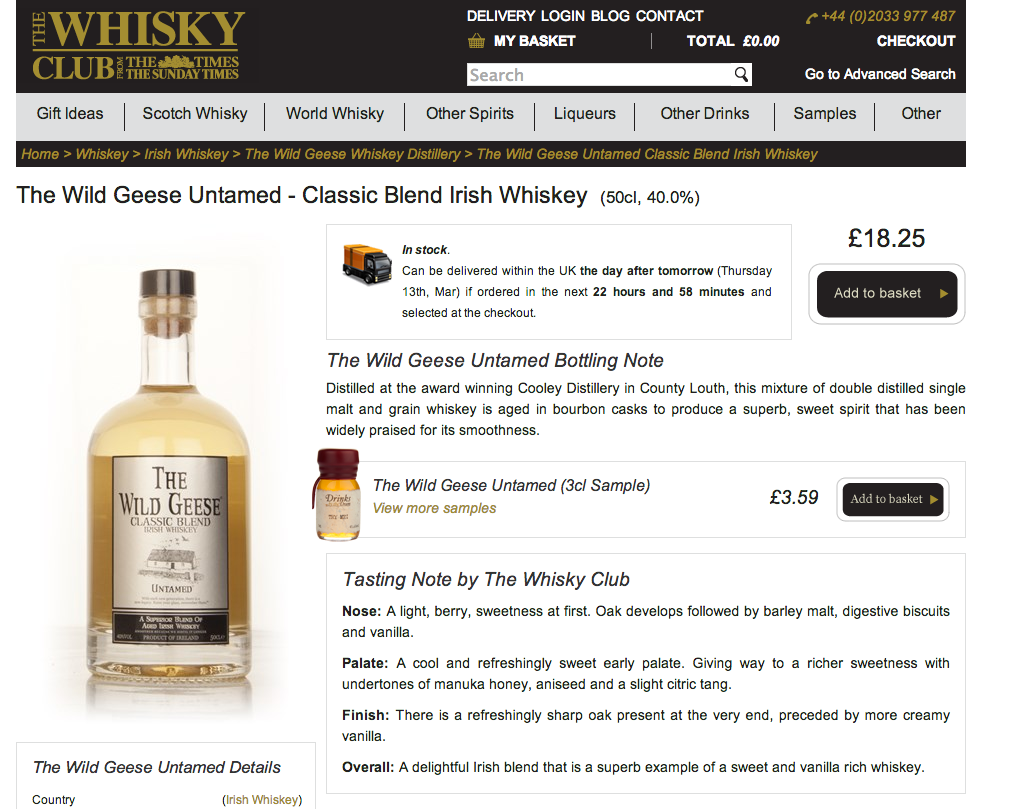Go to Advanced Search

tap(880, 74)
